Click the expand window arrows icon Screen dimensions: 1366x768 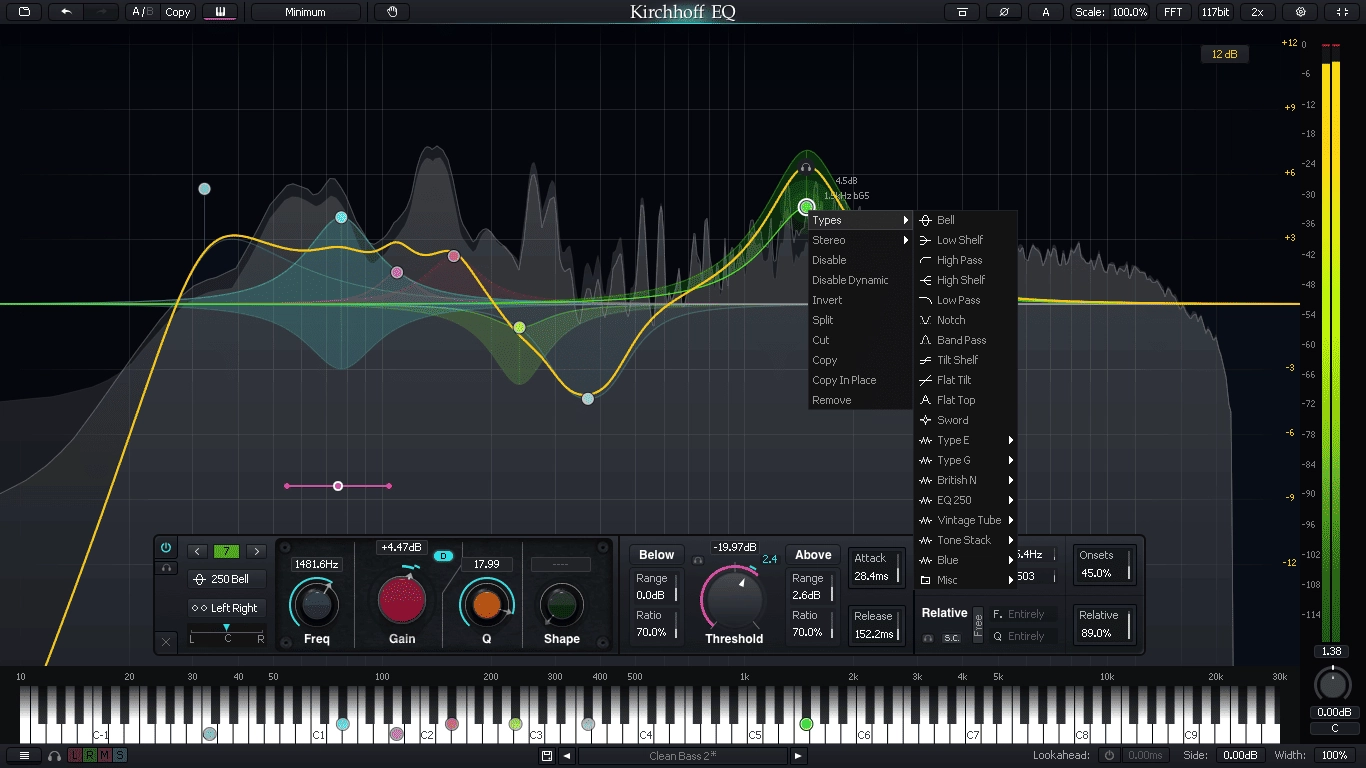1342,12
